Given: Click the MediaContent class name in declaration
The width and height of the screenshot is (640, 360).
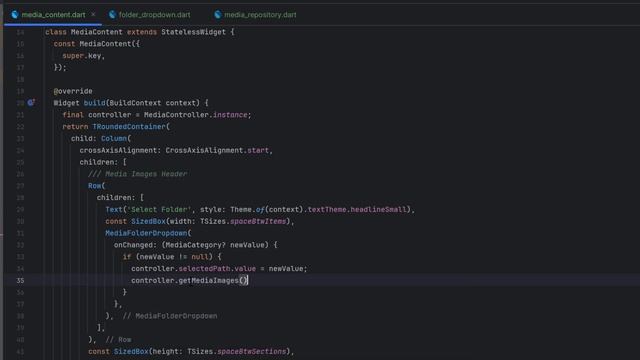Looking at the screenshot, I should [x=97, y=32].
